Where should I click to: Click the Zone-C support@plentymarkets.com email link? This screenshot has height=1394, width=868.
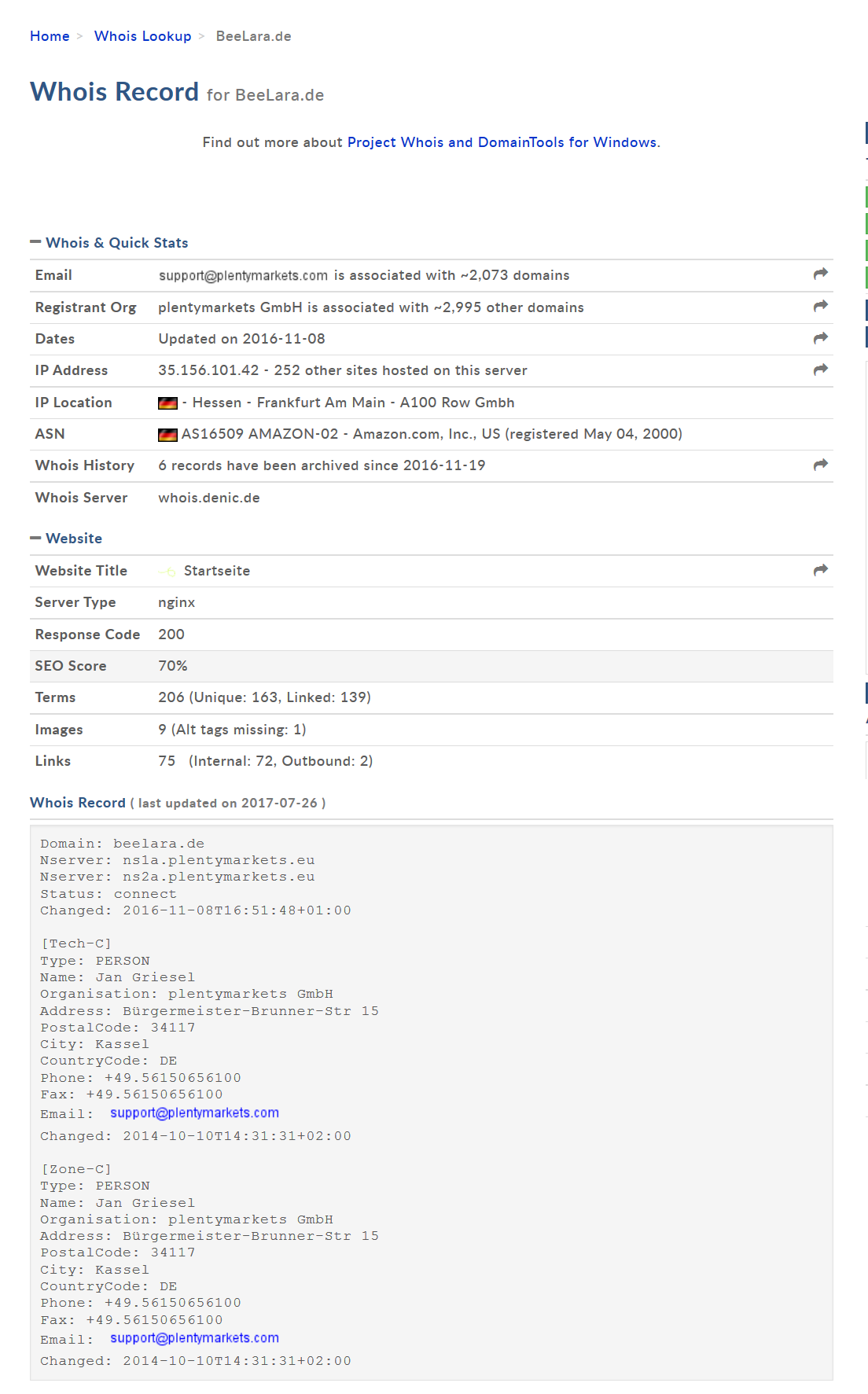[x=194, y=1338]
